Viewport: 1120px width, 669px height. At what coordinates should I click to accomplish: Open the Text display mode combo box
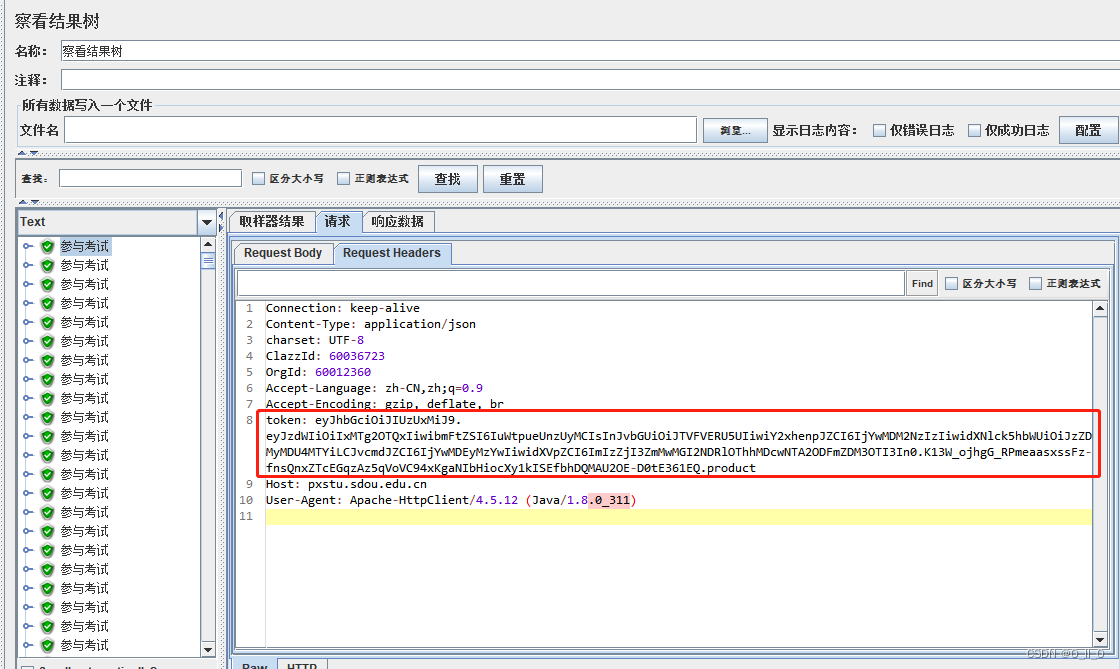110,221
